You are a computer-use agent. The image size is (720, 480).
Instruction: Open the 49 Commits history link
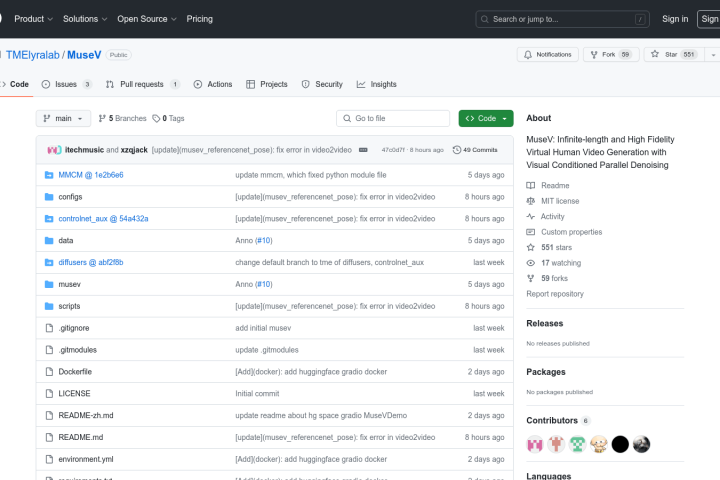pyautogui.click(x=475, y=149)
